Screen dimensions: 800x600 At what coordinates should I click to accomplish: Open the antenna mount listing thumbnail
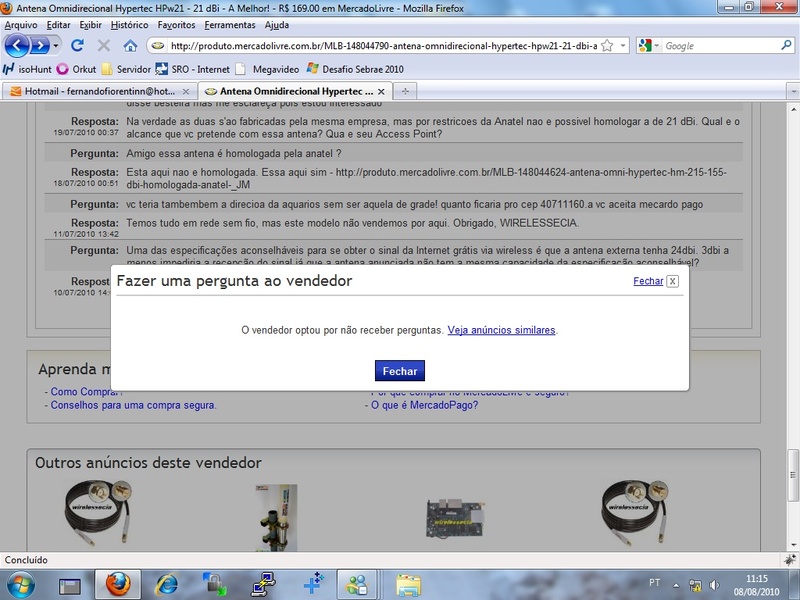pyautogui.click(x=276, y=517)
